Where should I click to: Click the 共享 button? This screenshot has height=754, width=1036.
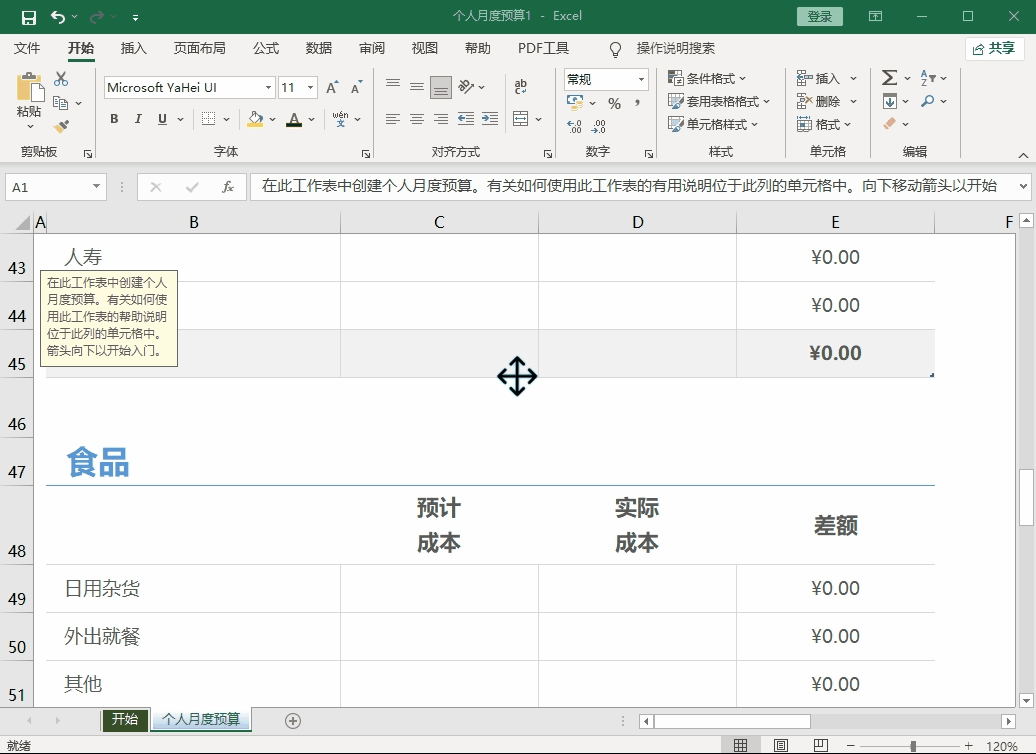pyautogui.click(x=994, y=48)
